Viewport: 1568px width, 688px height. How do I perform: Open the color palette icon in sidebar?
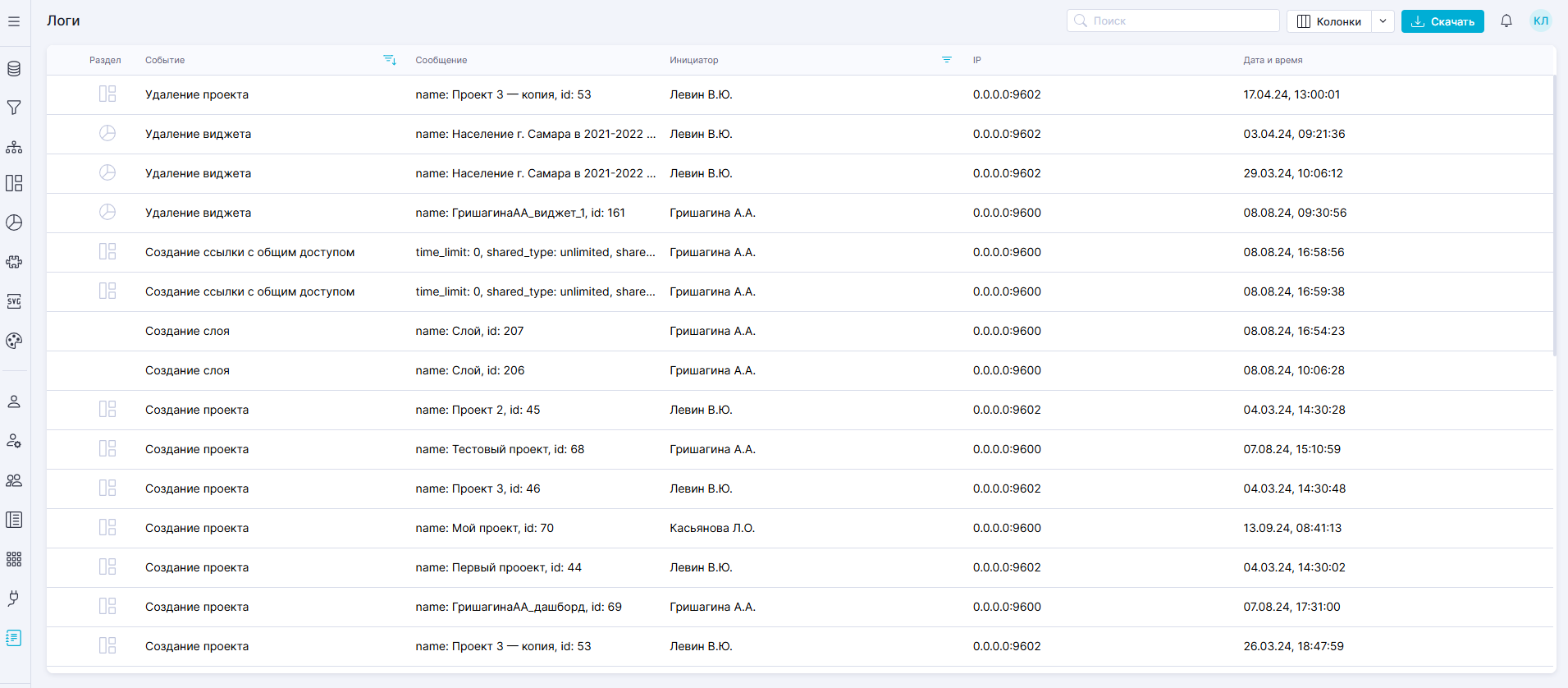pos(14,341)
